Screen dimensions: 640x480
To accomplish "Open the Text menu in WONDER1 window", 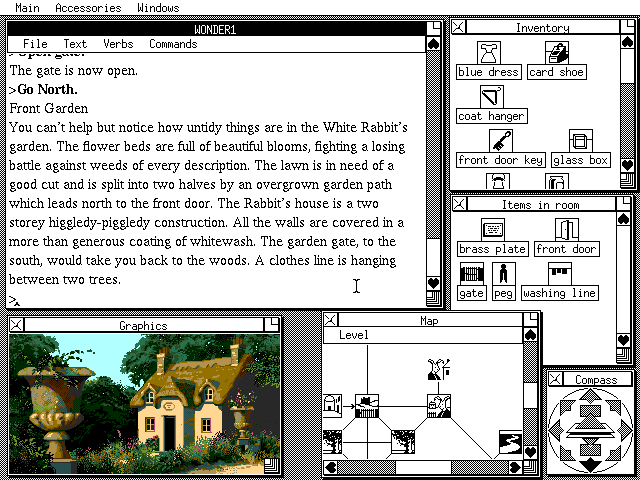I will 75,44.
